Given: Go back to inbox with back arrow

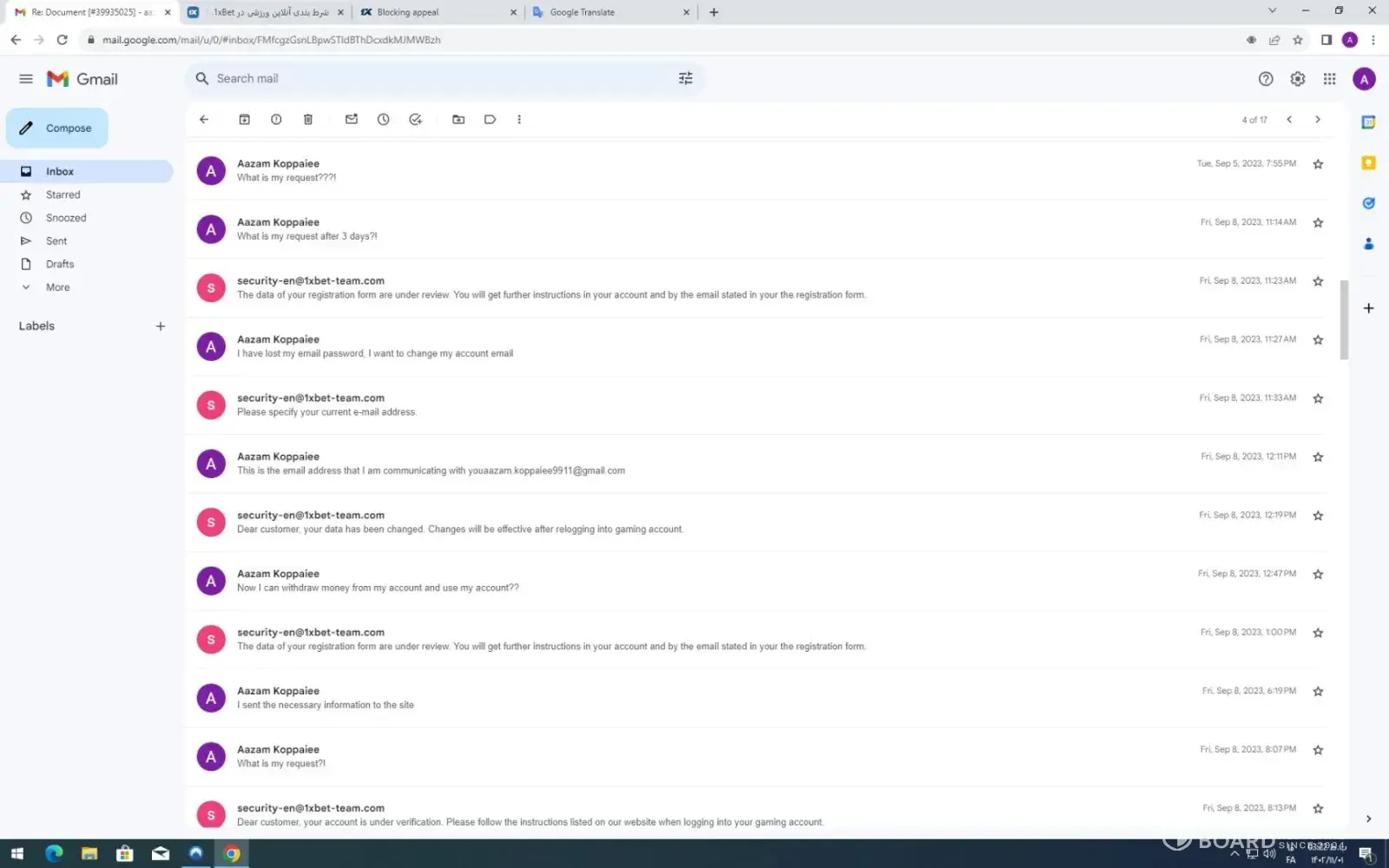Looking at the screenshot, I should click(x=204, y=120).
